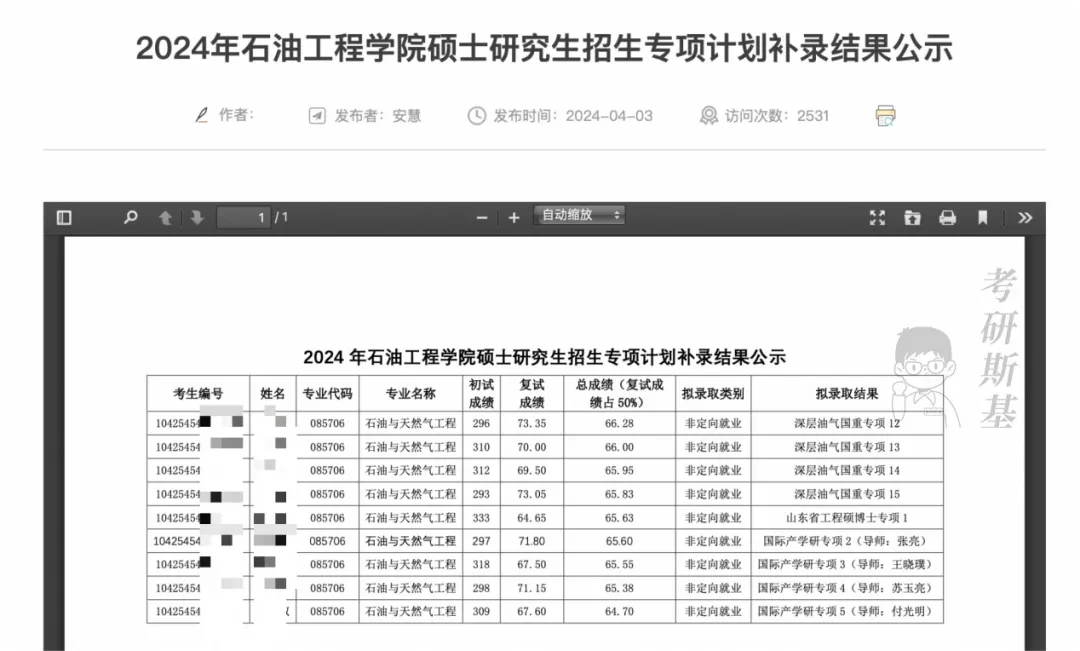Image resolution: width=1080 pixels, height=651 pixels.
Task: Expand the PDF tools double-chevron menu
Action: (1025, 218)
